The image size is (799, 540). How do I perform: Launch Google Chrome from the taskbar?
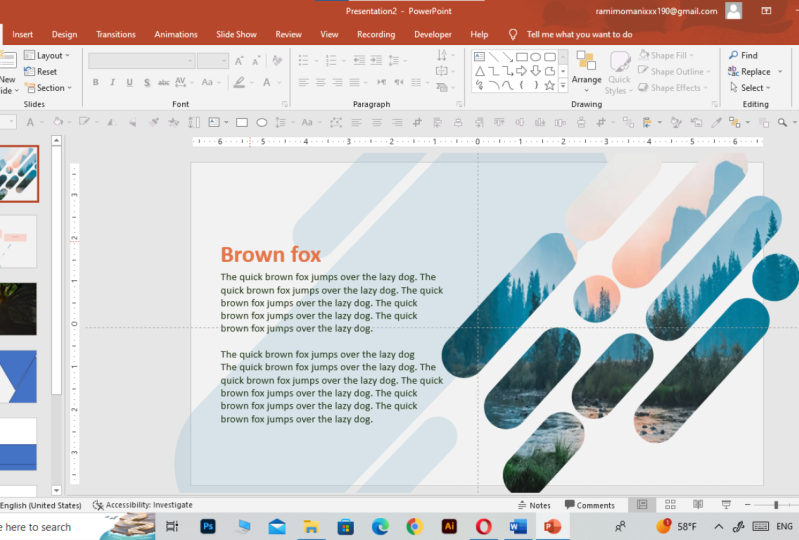(414, 526)
